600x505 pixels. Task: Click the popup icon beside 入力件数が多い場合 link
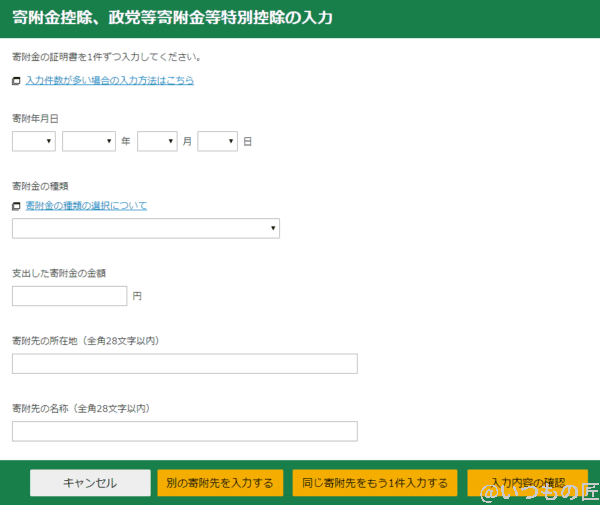16,81
